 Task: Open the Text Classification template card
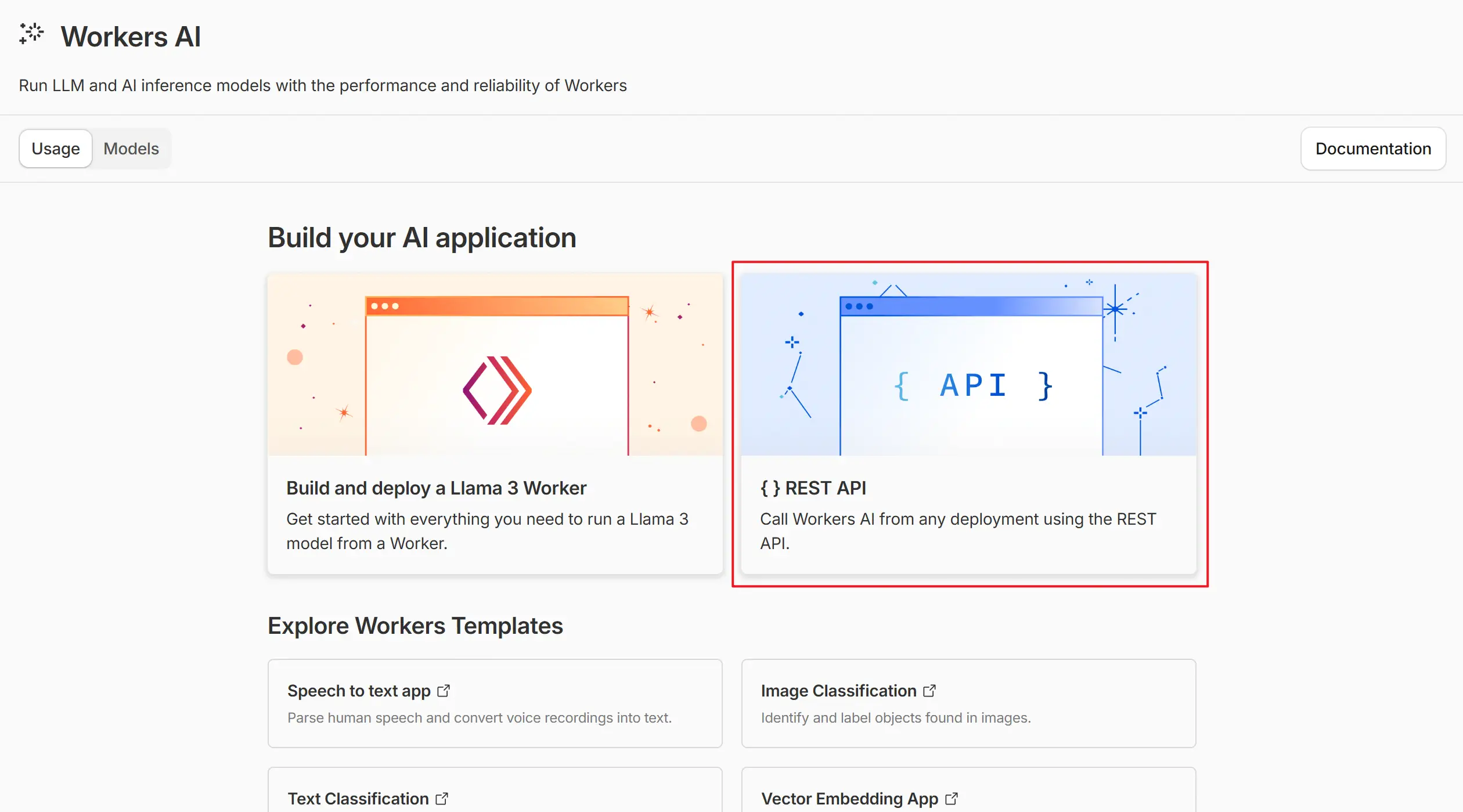(358, 799)
